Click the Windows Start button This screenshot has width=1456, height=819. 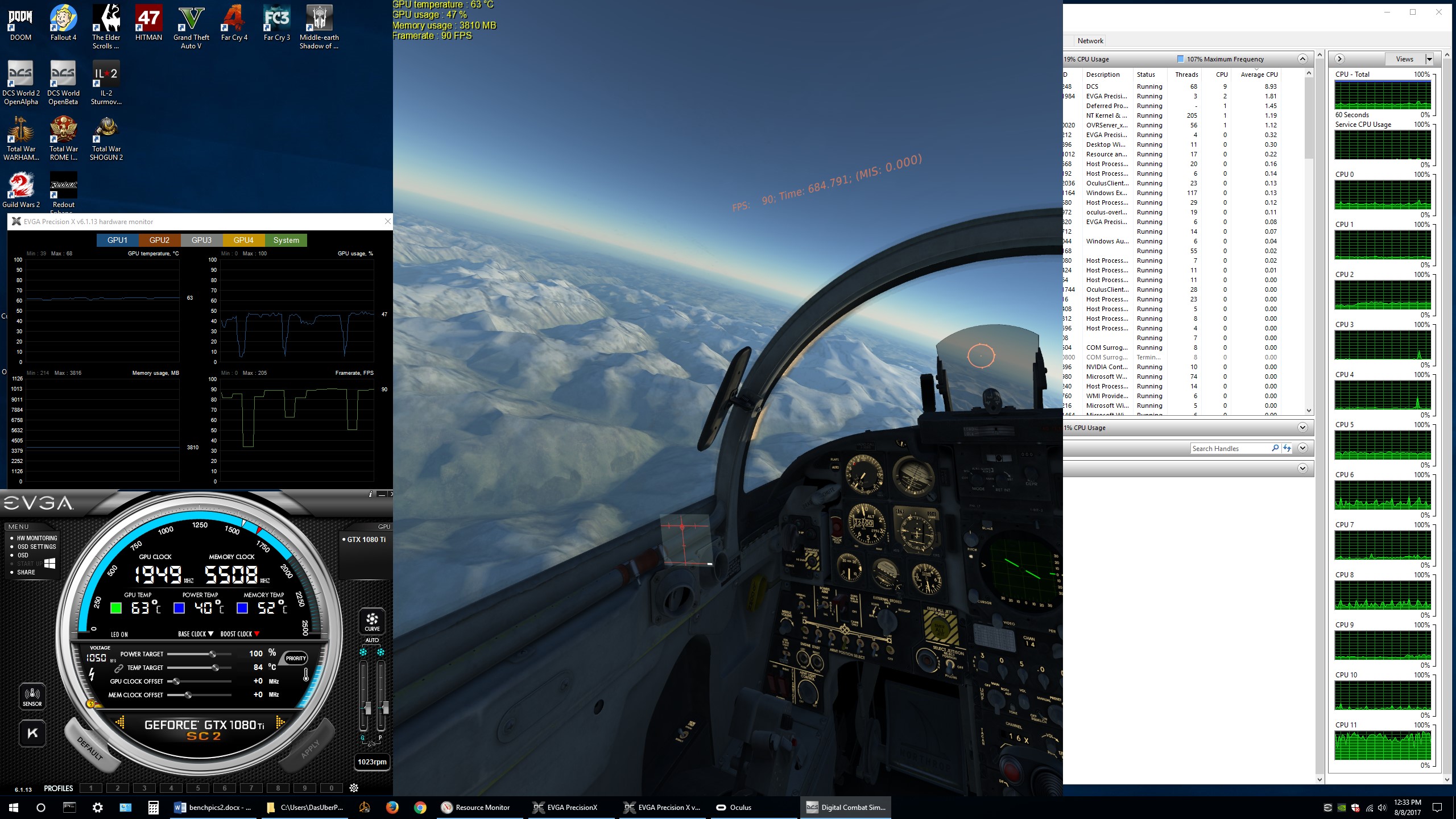click(14, 807)
